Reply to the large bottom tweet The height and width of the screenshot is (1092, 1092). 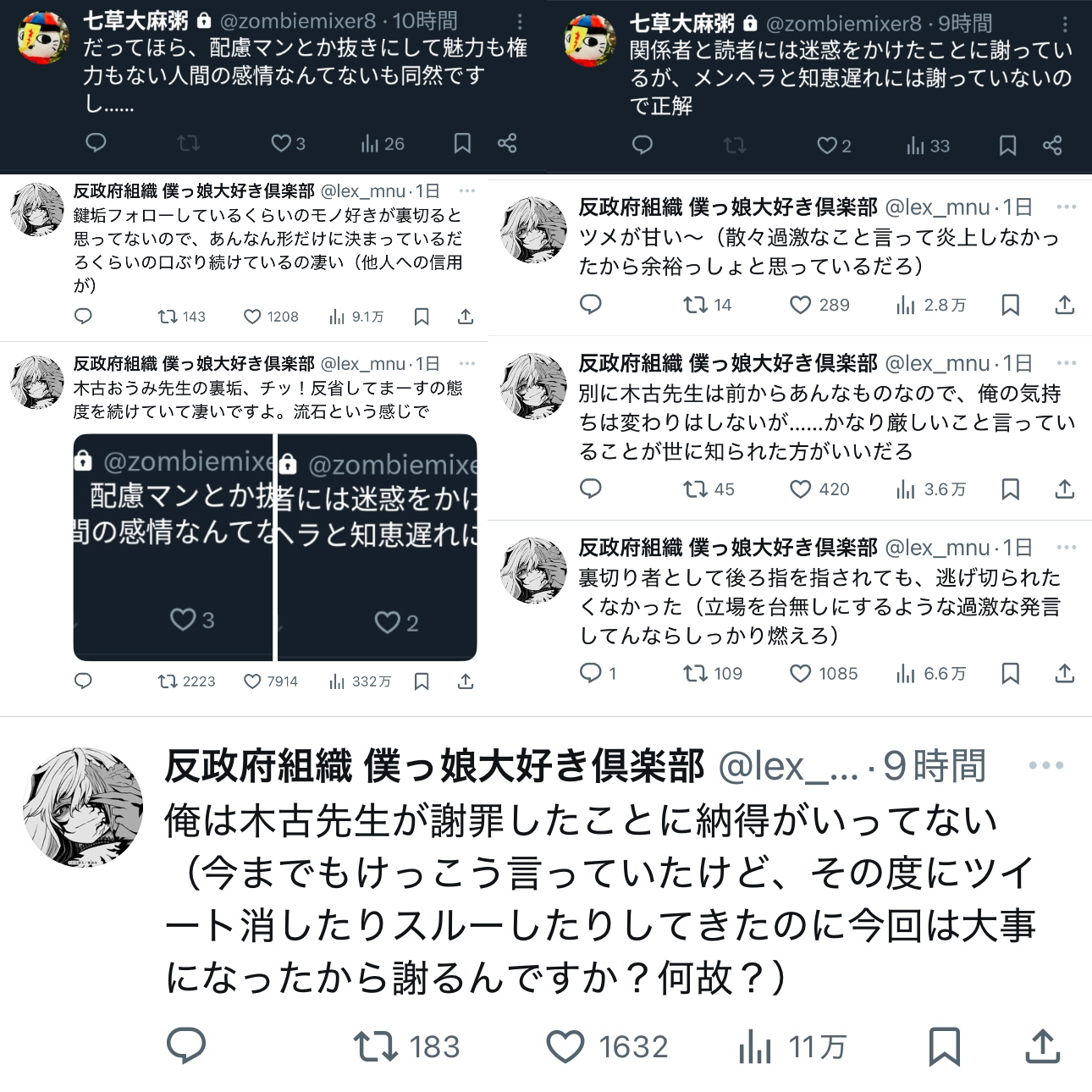(x=186, y=1045)
